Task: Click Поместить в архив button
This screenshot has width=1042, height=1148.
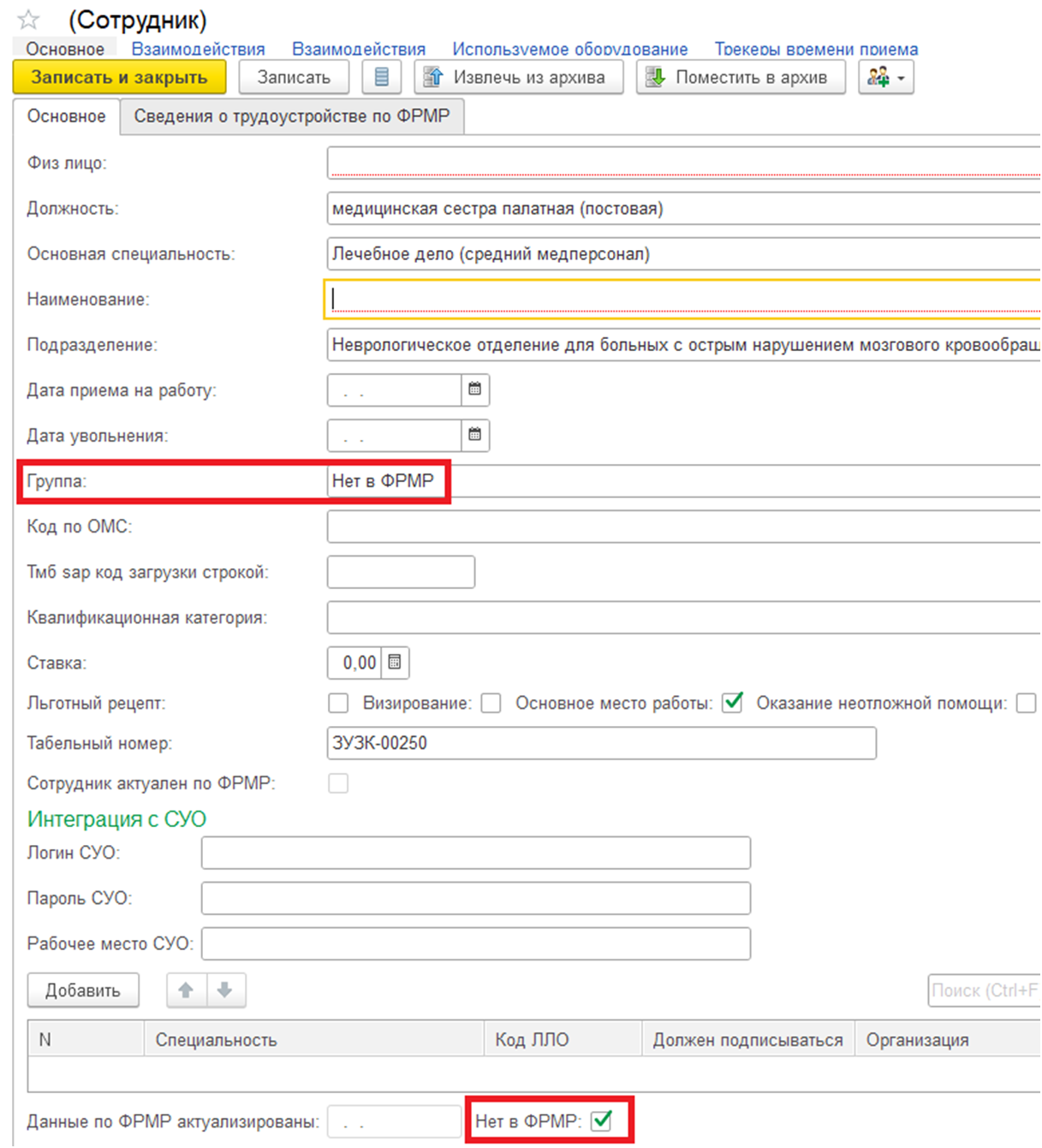Action: pos(740,77)
